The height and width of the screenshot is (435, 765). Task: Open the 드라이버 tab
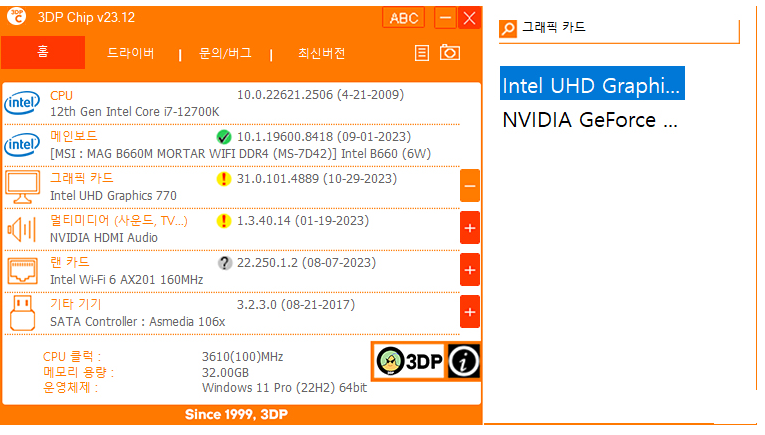point(131,53)
